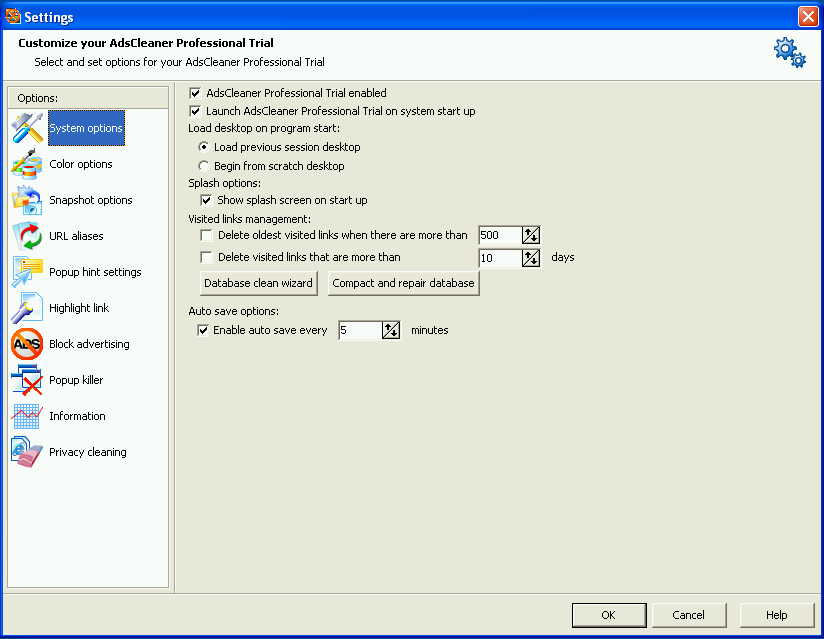Go to Privacy cleaning settings

coord(88,452)
